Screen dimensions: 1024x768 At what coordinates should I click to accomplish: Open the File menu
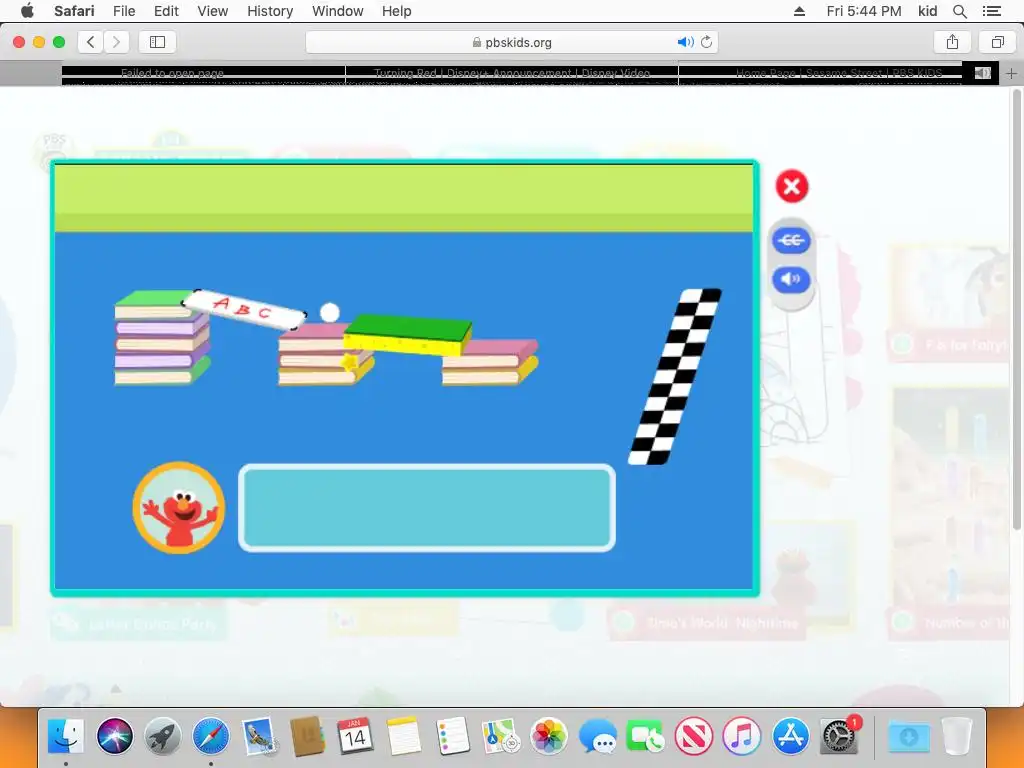124,11
